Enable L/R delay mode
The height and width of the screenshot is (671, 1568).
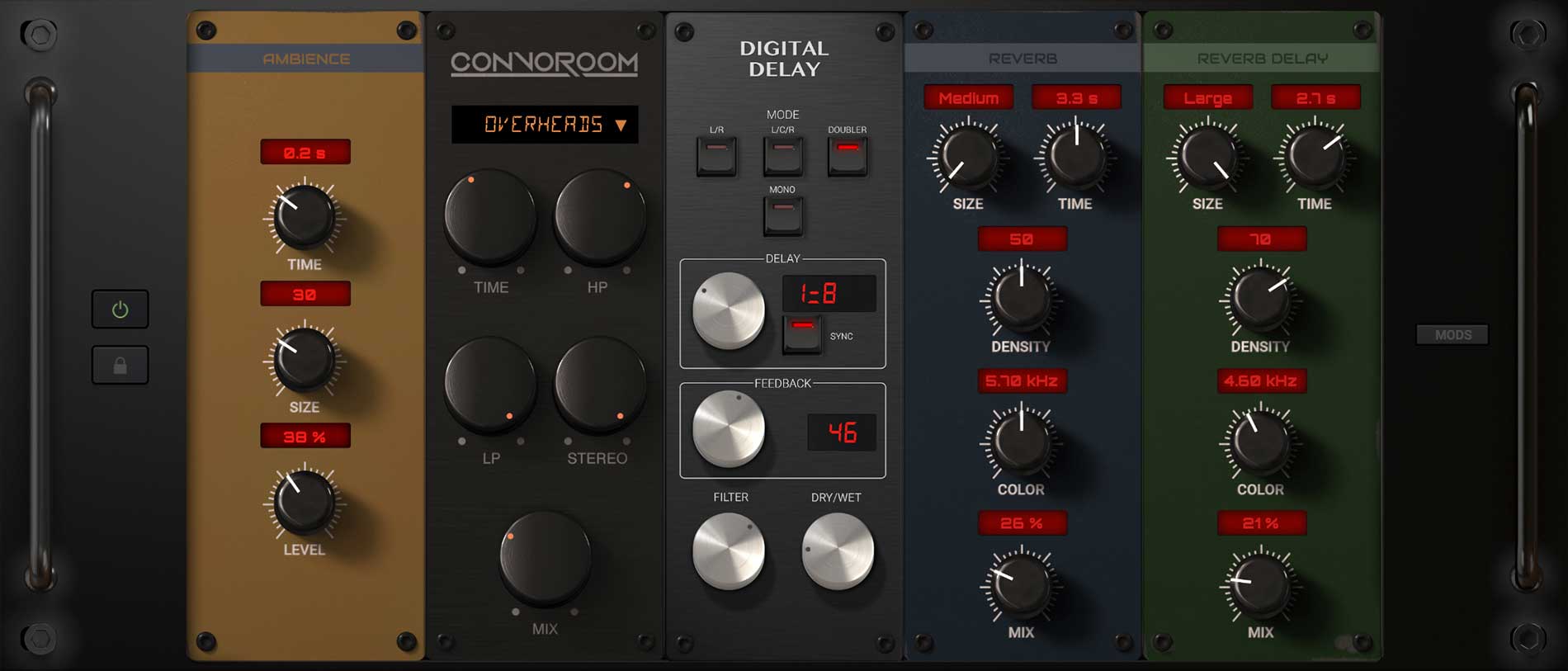pos(716,155)
